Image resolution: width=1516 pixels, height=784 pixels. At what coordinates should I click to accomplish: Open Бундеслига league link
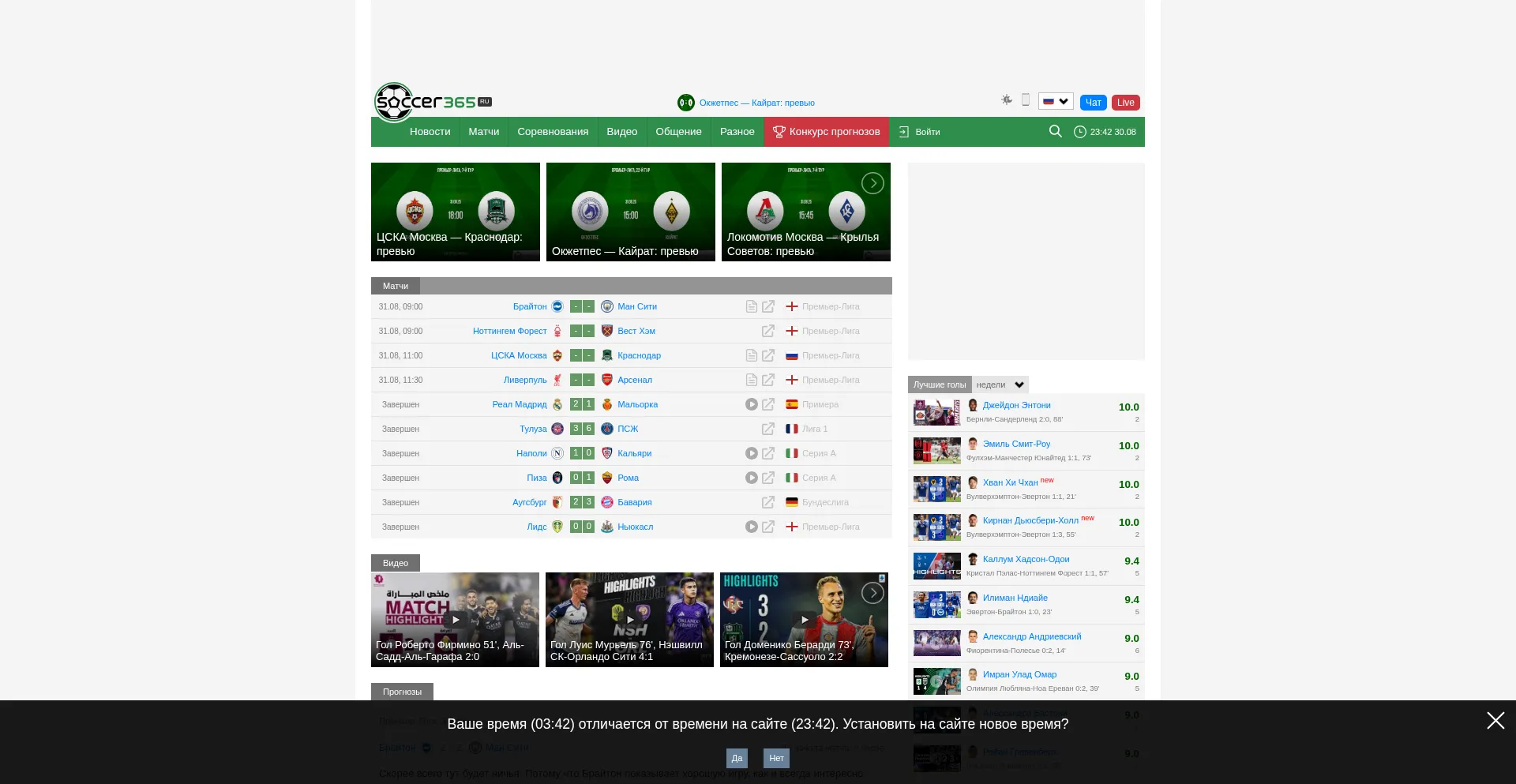coord(825,502)
